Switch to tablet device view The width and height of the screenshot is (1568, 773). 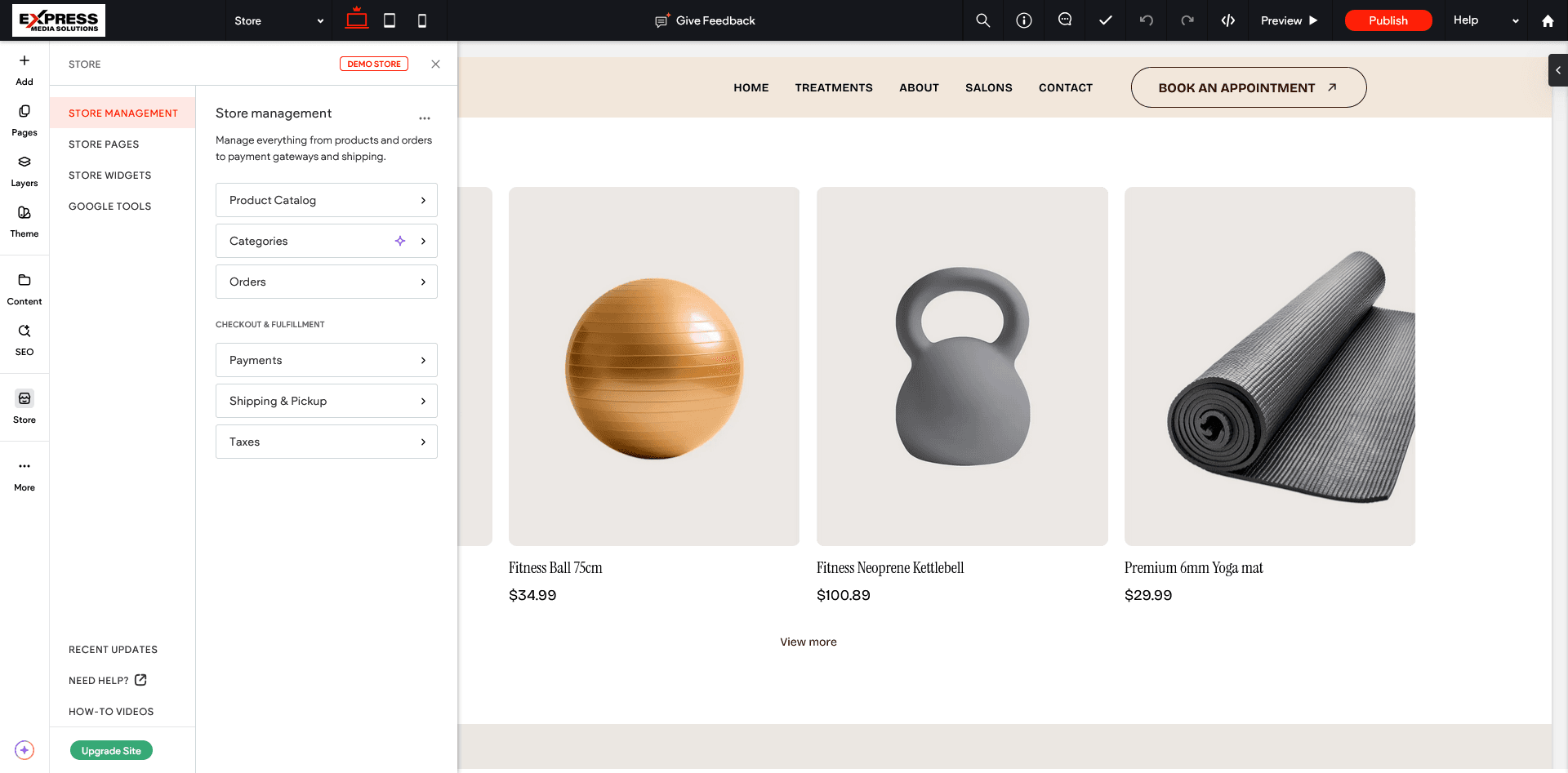390,20
